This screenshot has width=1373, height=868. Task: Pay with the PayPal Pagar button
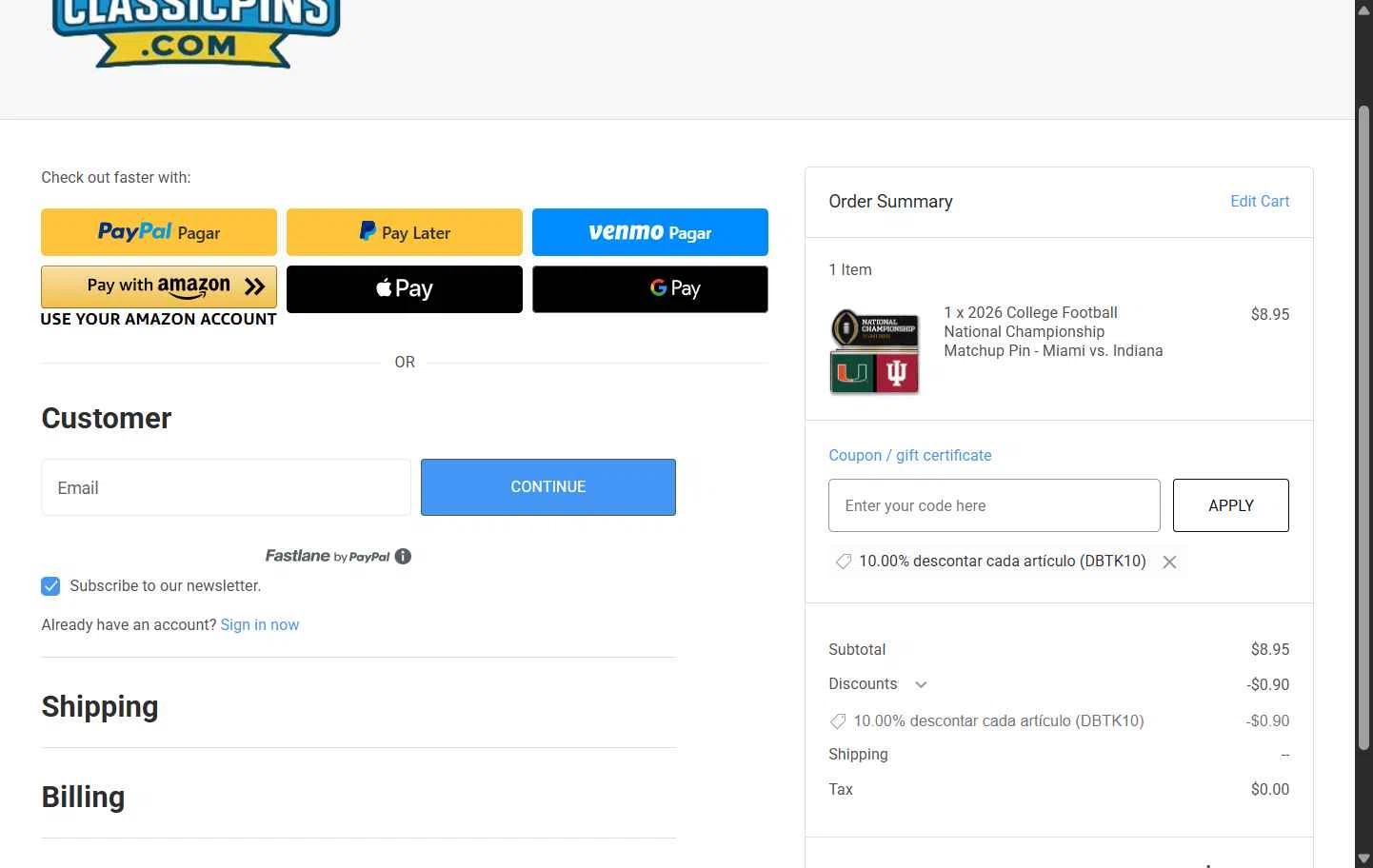coord(159,232)
